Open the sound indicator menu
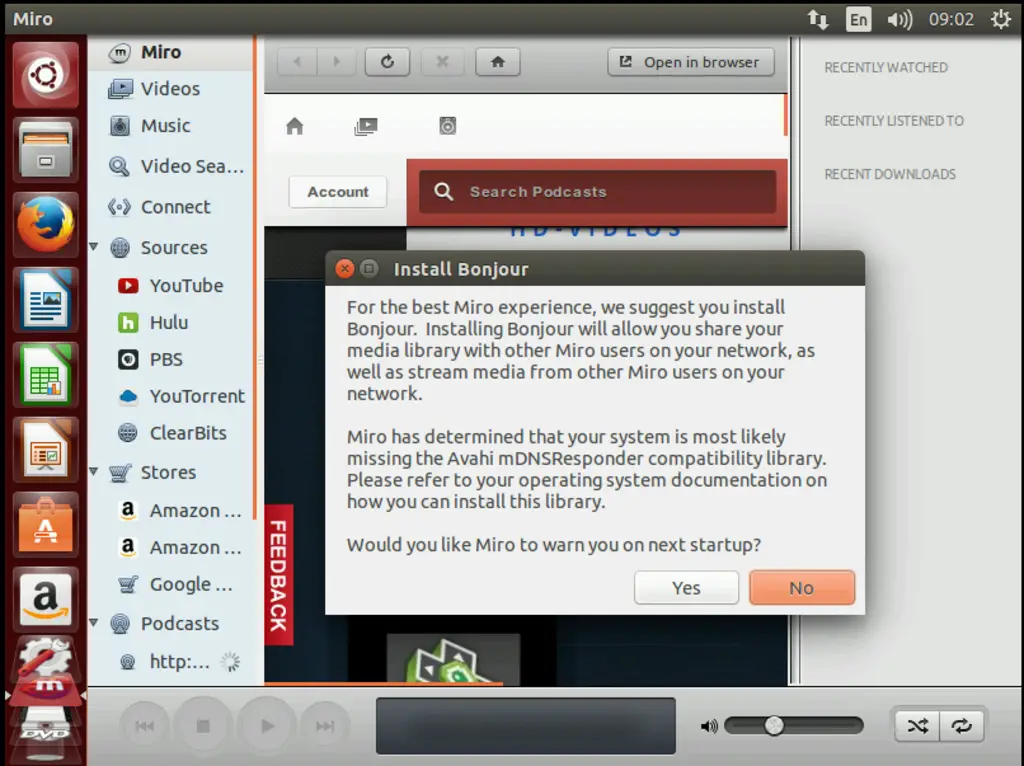The width and height of the screenshot is (1024, 766). point(899,19)
